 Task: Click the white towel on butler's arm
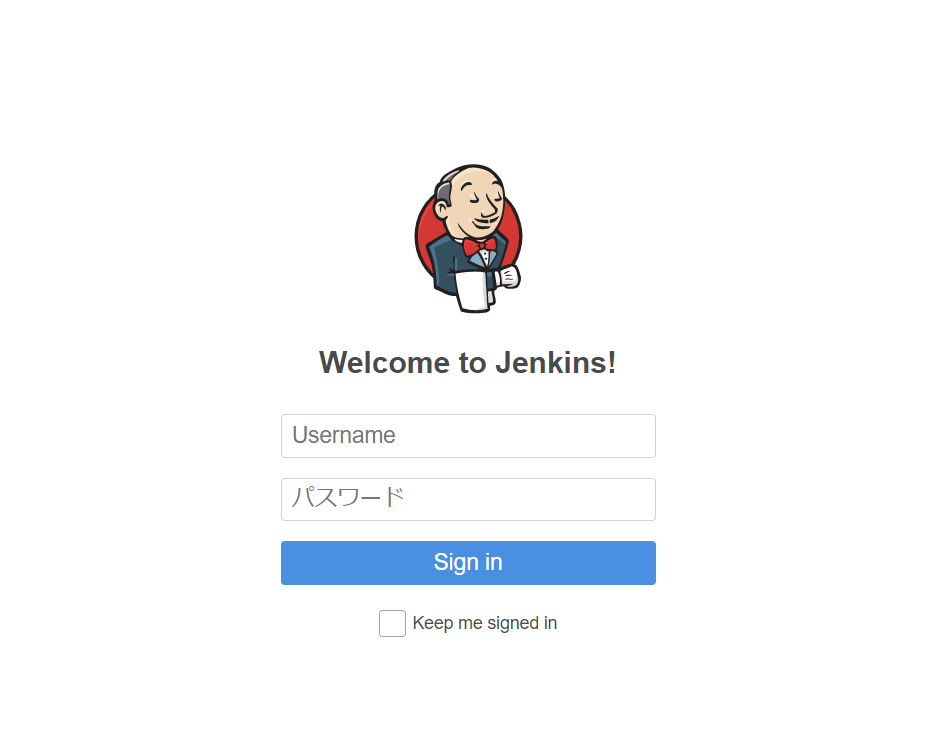point(474,291)
